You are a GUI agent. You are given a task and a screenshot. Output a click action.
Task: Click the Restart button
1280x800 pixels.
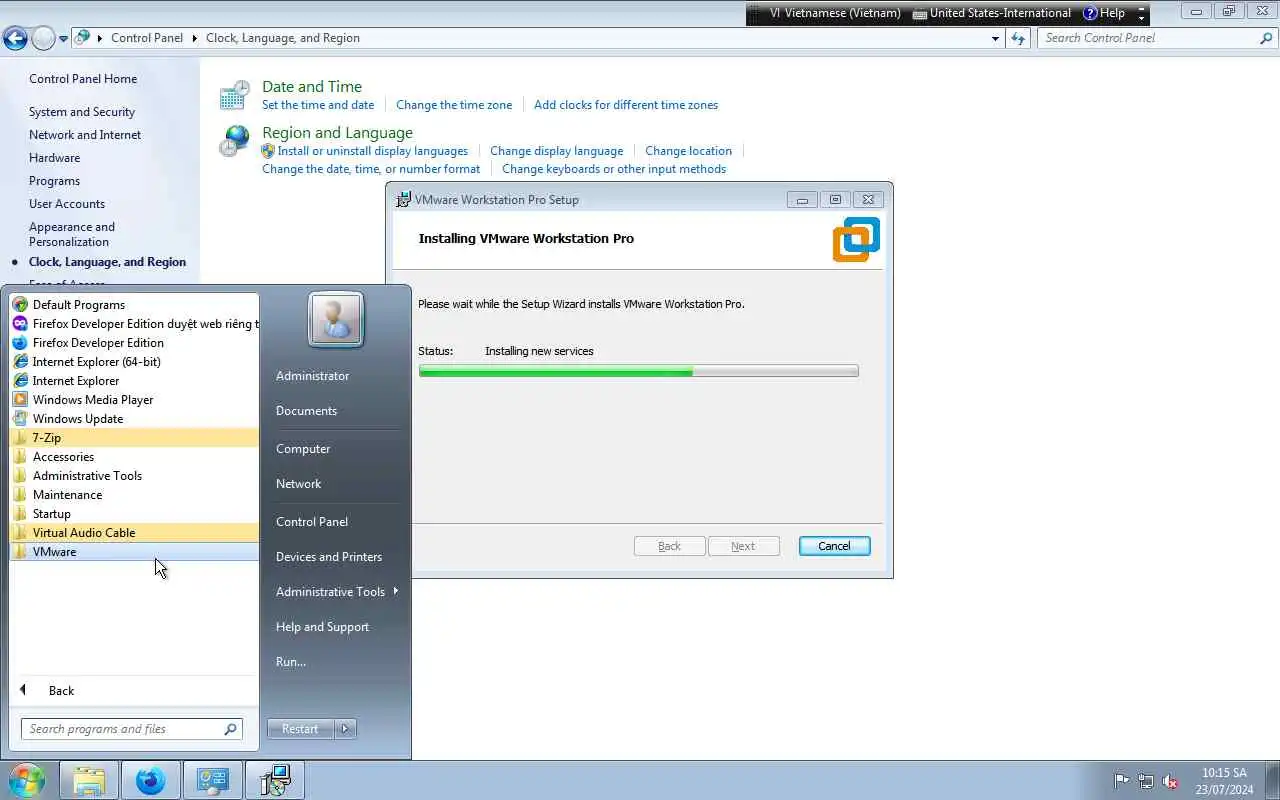[x=300, y=729]
